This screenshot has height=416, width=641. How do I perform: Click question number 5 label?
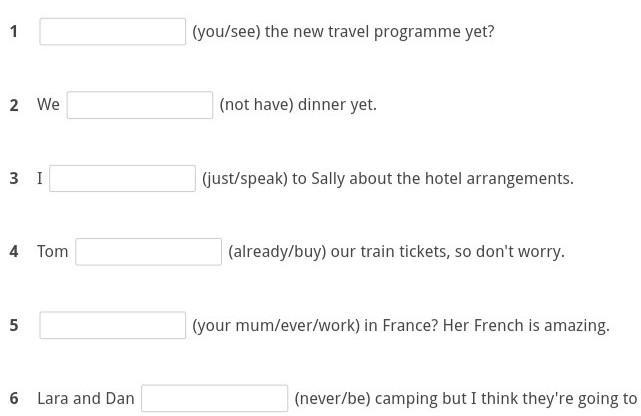pos(14,325)
